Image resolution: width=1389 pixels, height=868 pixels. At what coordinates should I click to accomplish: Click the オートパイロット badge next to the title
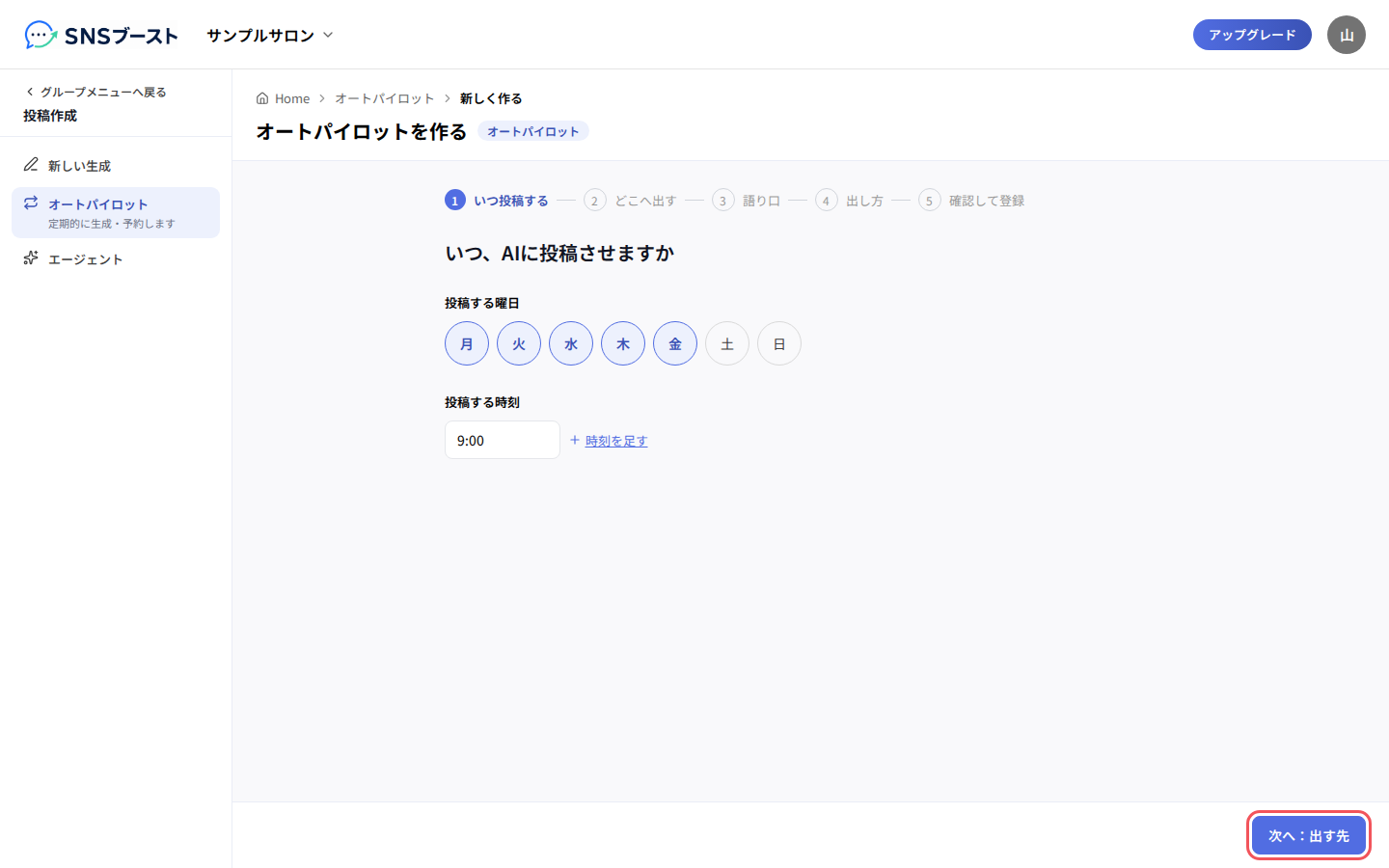click(x=532, y=131)
